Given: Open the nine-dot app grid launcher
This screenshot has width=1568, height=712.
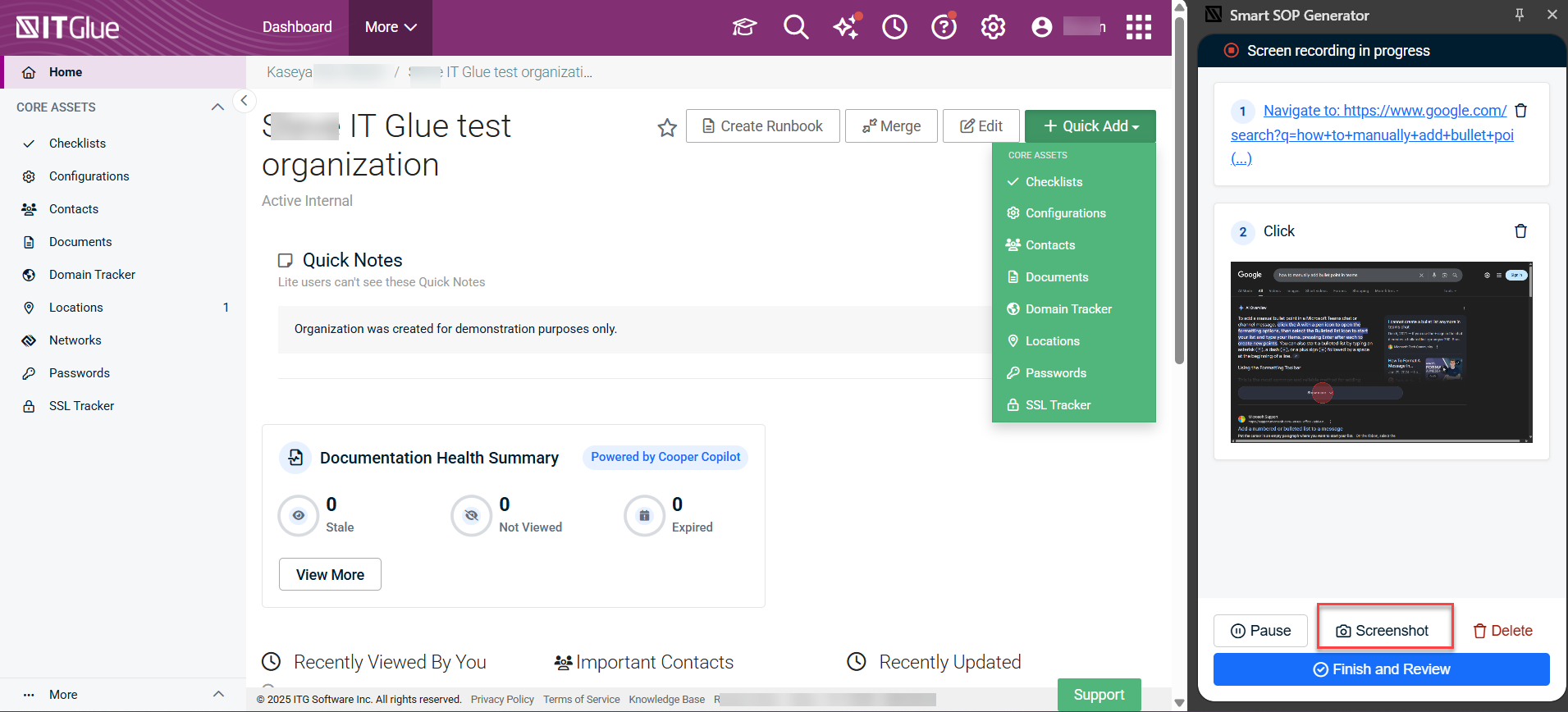Looking at the screenshot, I should coord(1139,27).
